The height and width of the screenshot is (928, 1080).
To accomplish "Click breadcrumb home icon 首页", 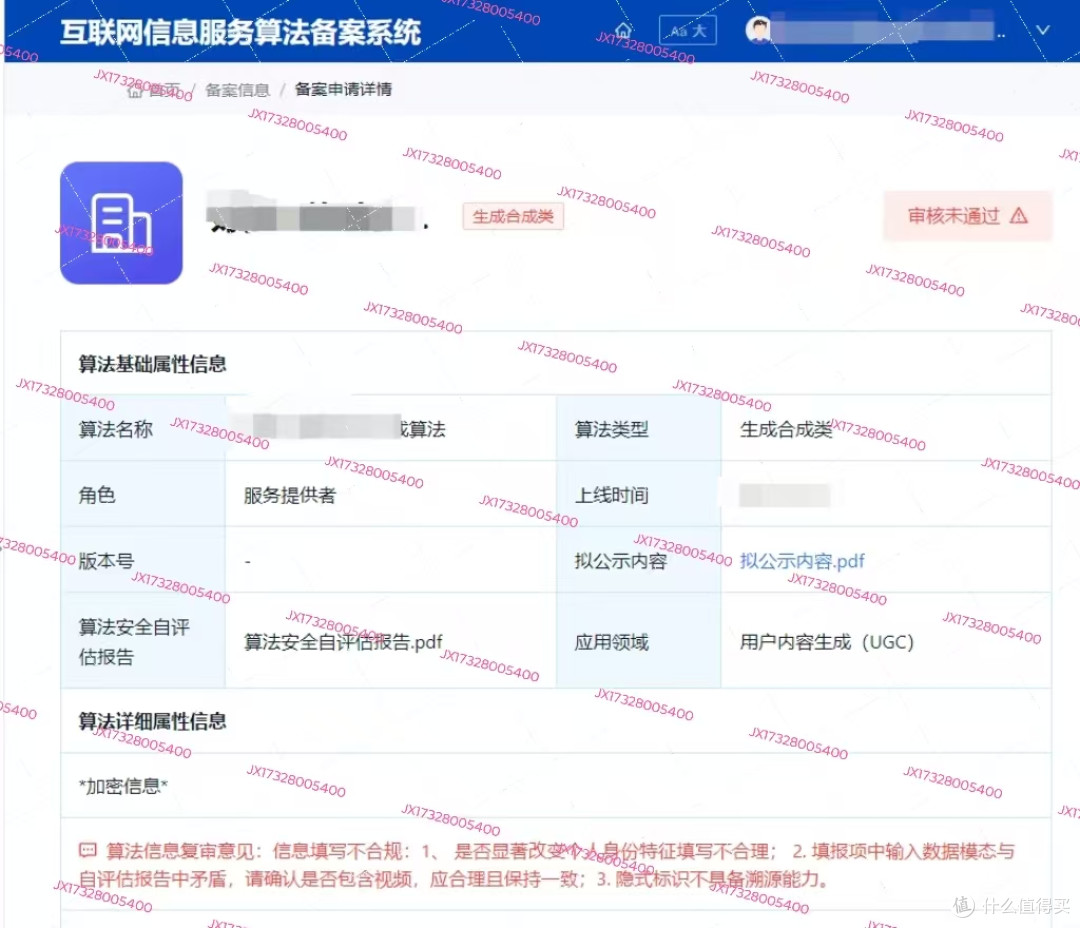I will (x=153, y=90).
